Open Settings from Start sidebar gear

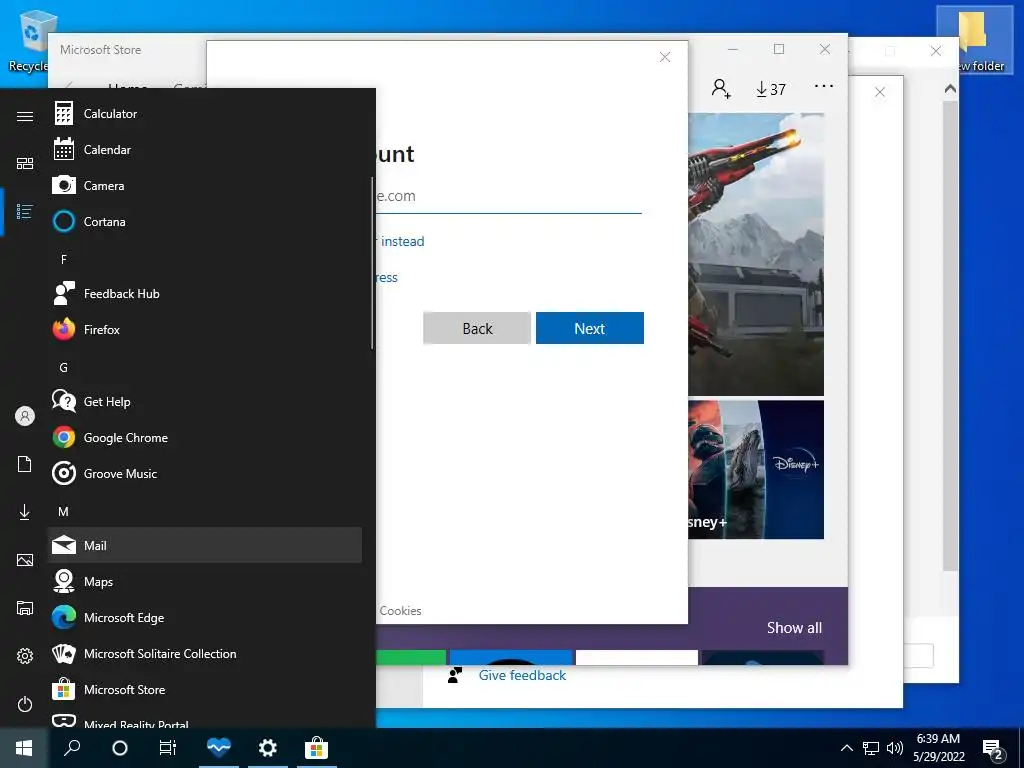pos(25,656)
